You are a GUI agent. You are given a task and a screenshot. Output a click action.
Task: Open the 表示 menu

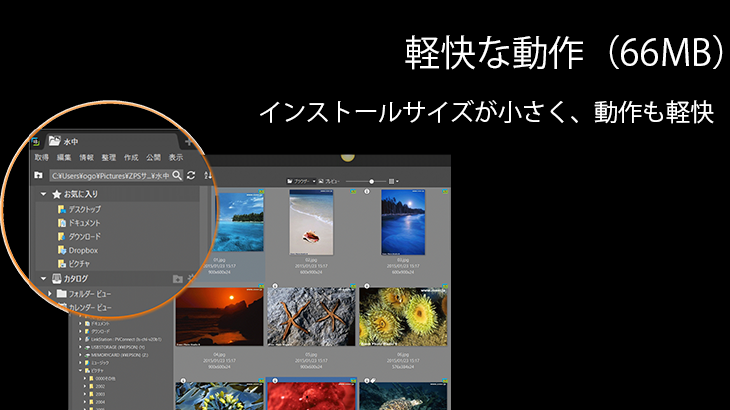(176, 157)
